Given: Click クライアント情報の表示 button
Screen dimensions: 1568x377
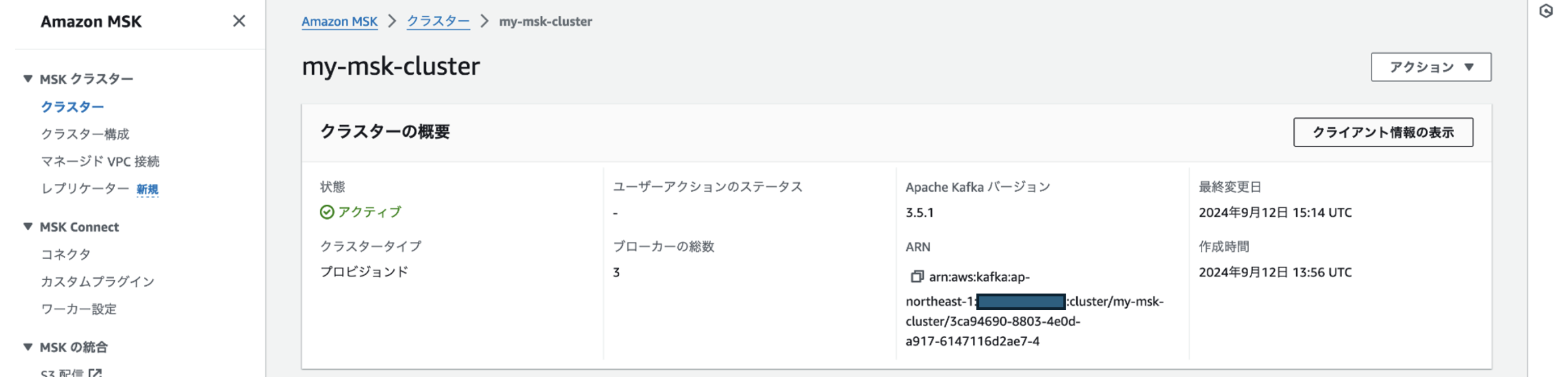Looking at the screenshot, I should click(1383, 132).
